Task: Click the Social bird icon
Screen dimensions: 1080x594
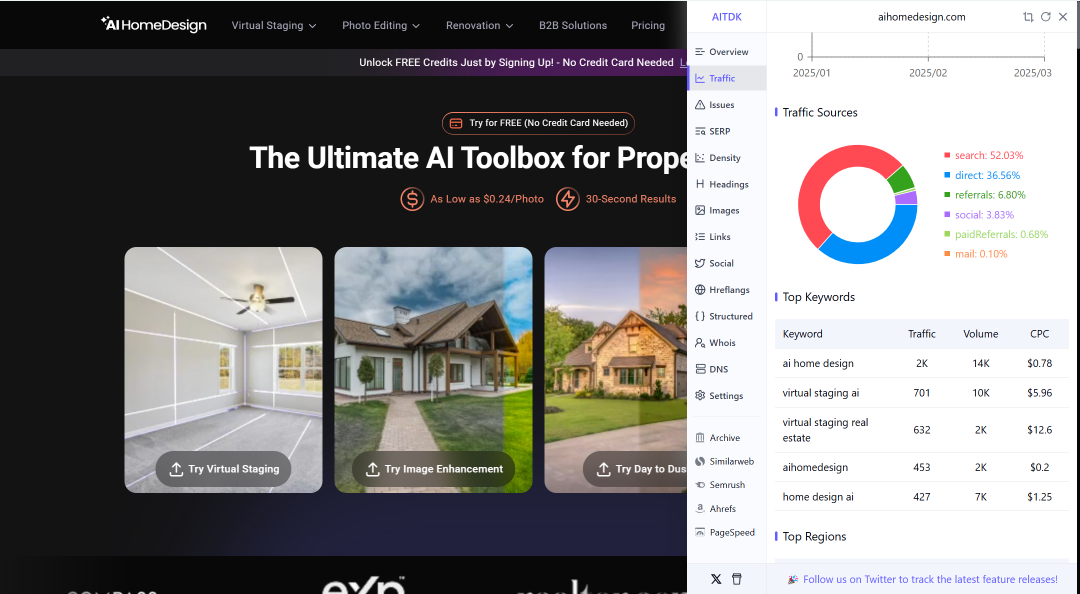Action: point(700,263)
